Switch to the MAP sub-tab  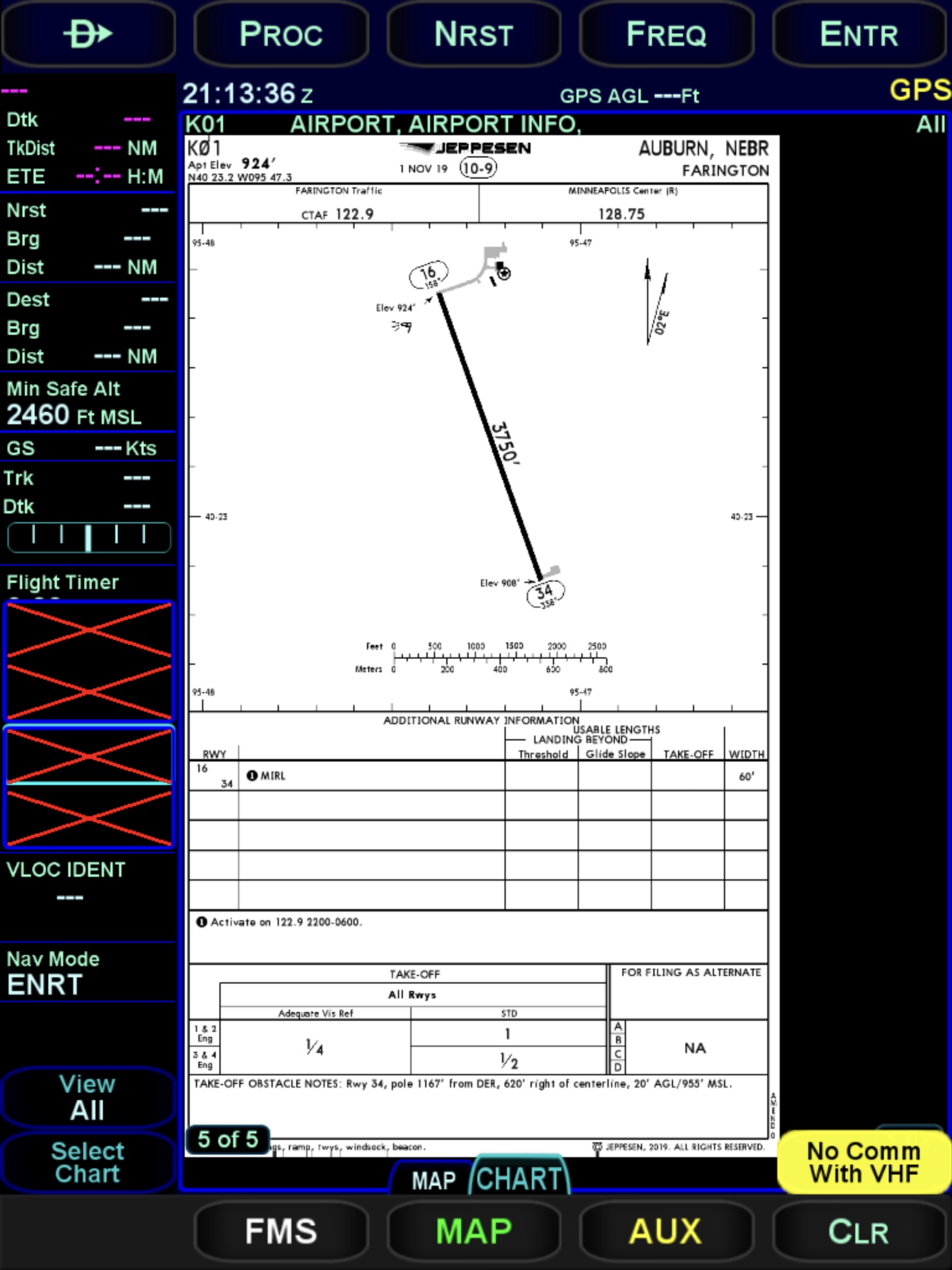tap(433, 1179)
